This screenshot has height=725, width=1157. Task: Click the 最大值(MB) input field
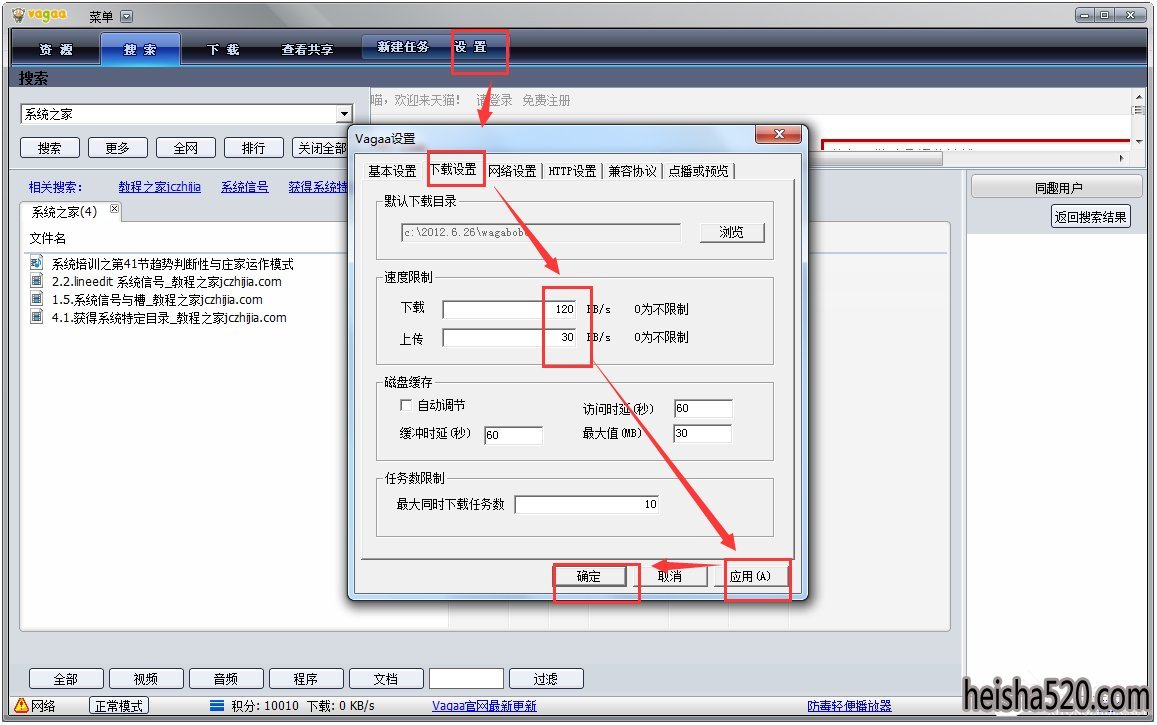click(703, 433)
